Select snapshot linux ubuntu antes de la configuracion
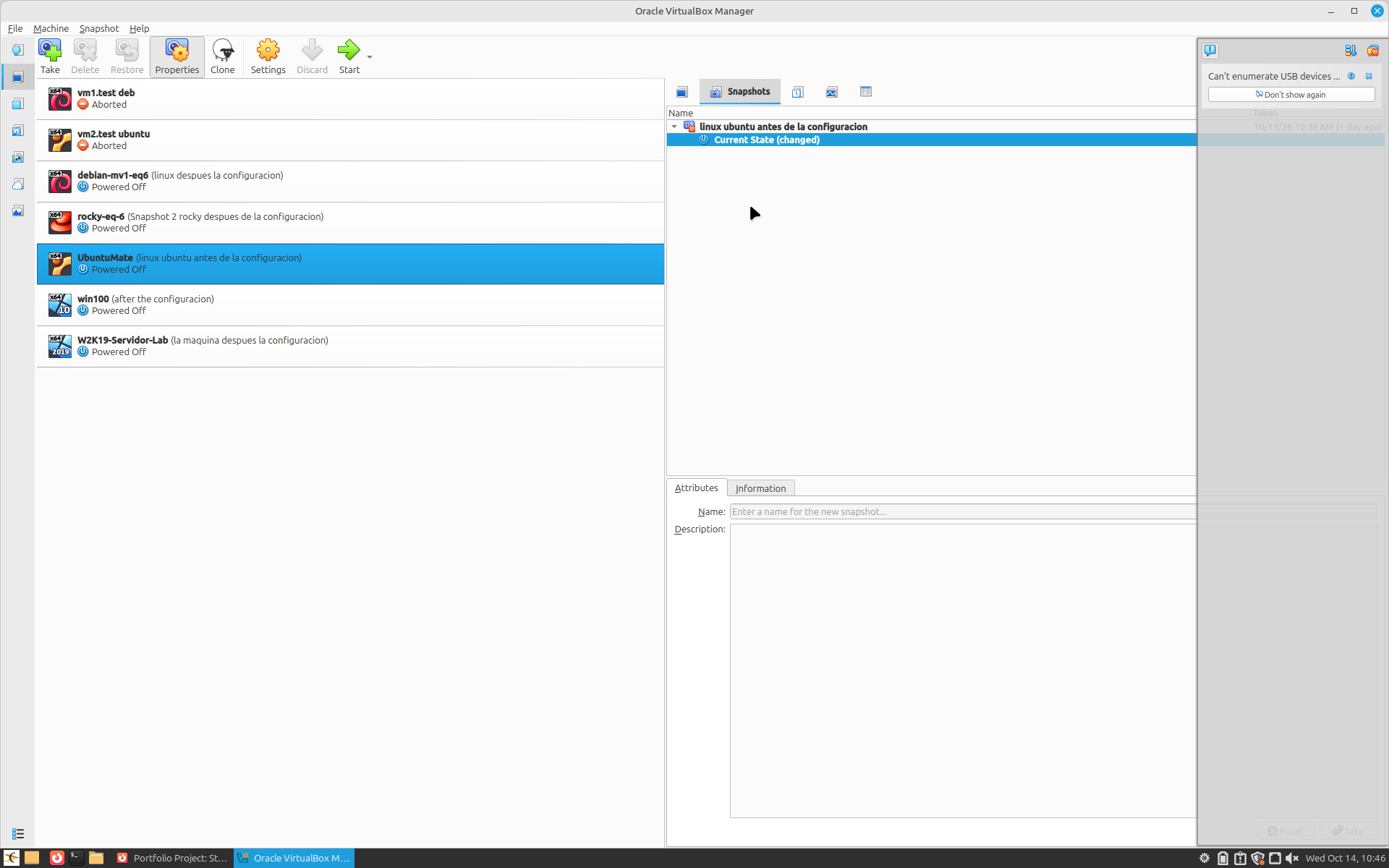1389x868 pixels. pos(783,127)
